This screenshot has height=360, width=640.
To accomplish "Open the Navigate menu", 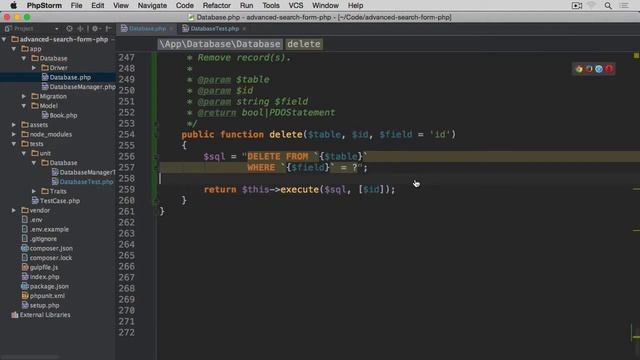I will [152, 5].
